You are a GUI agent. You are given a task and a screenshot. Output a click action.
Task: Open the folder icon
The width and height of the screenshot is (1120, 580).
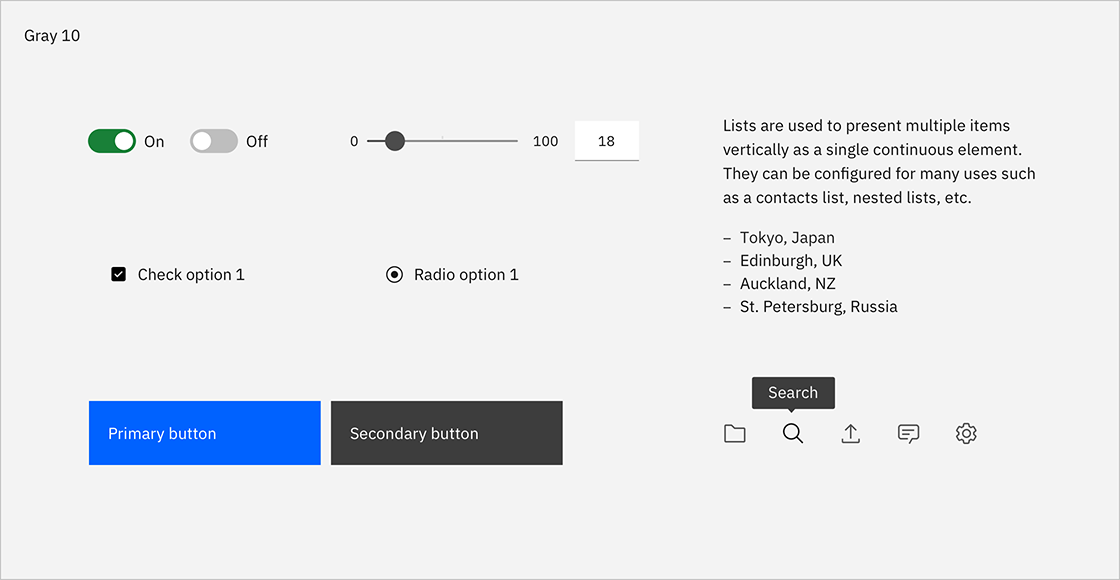(x=735, y=433)
